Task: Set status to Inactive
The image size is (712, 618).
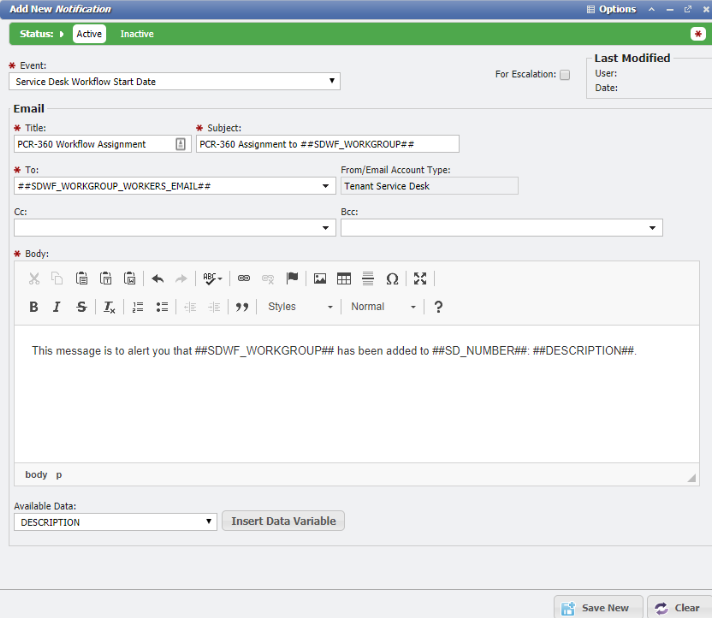Action: point(137,34)
